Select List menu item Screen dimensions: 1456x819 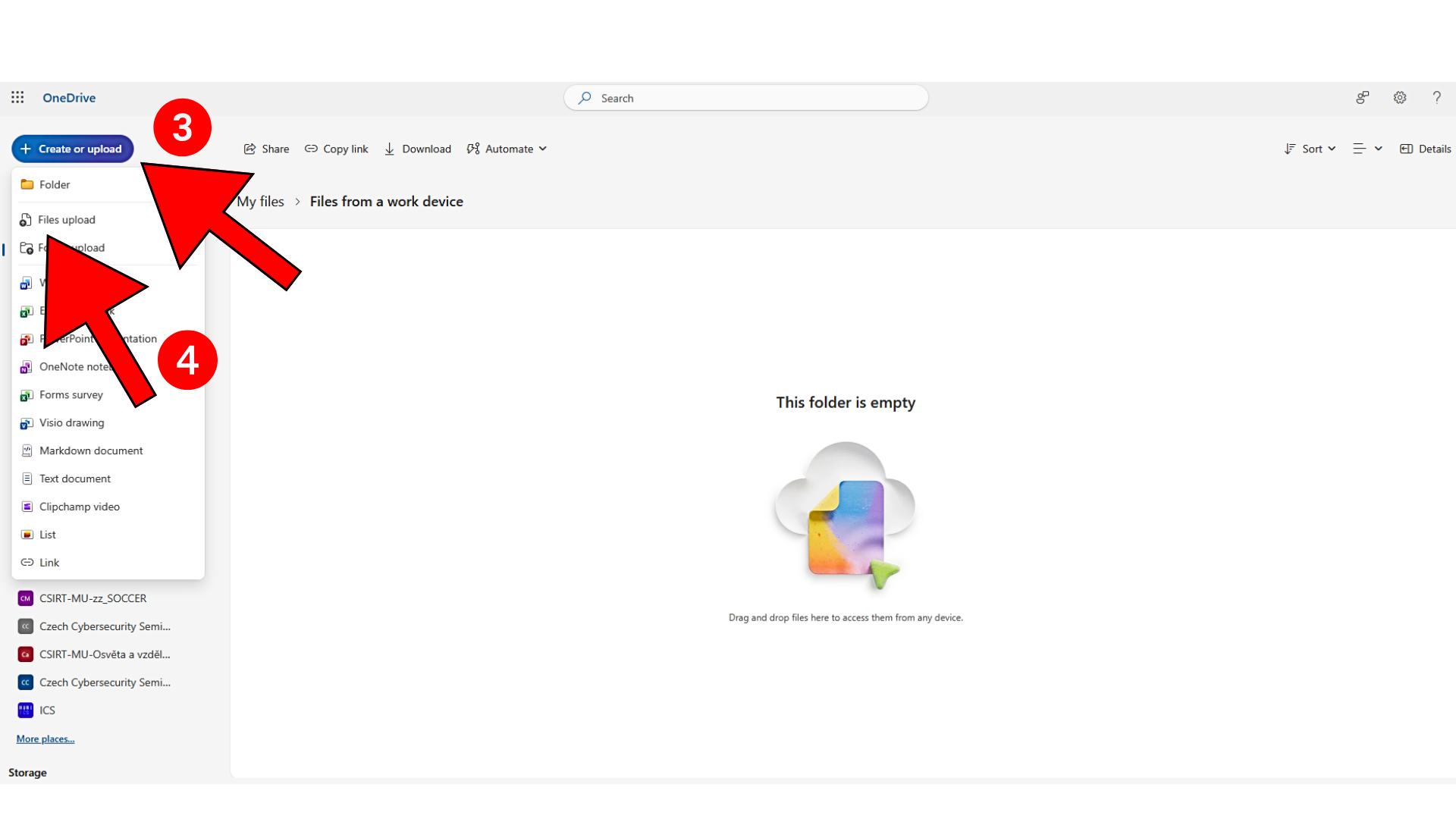[108, 535]
